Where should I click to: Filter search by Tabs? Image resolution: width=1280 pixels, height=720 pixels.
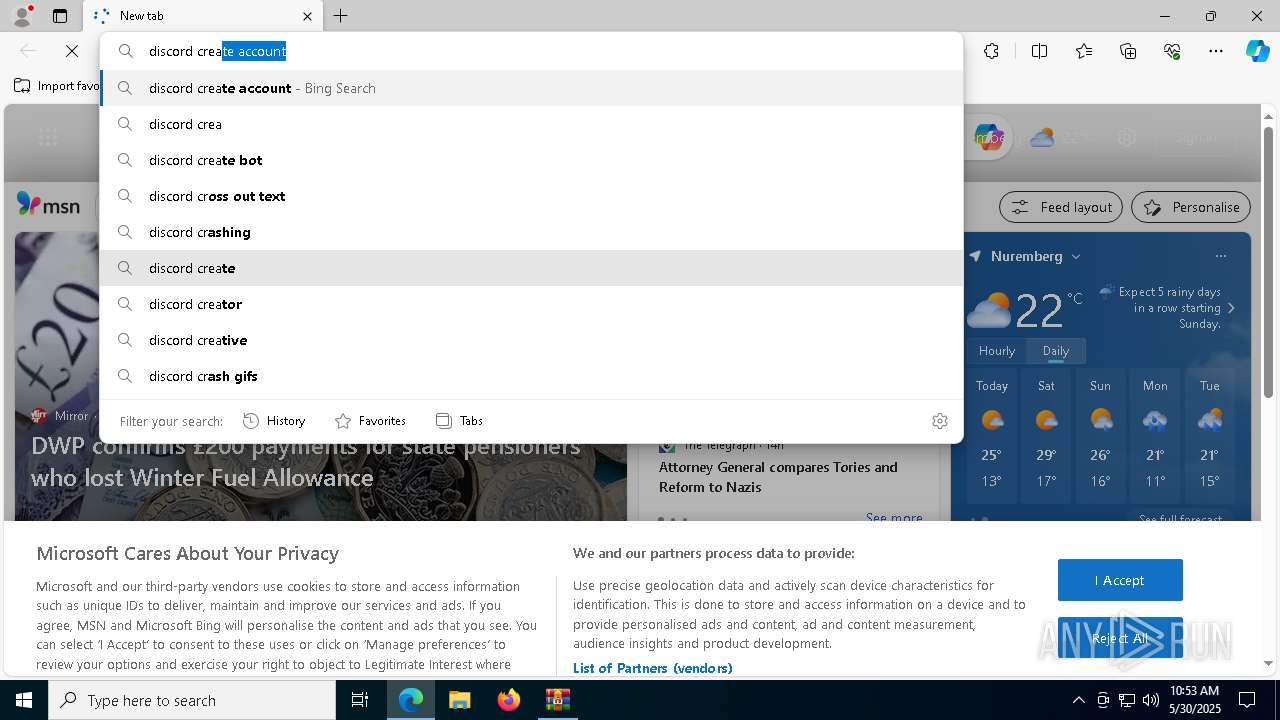click(459, 421)
